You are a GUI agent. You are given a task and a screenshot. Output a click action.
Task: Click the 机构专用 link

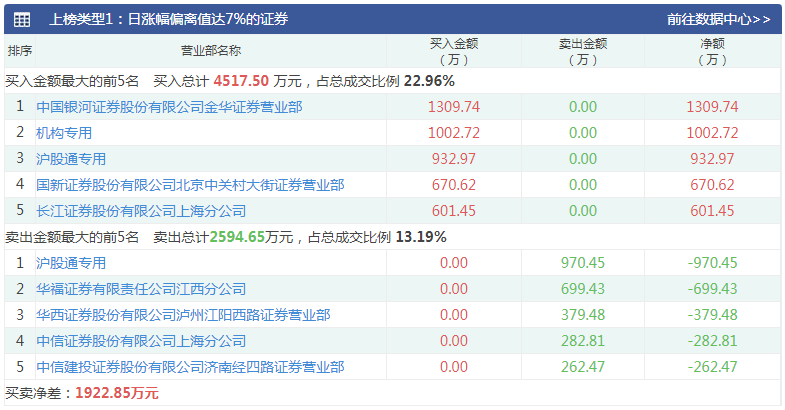(x=64, y=132)
